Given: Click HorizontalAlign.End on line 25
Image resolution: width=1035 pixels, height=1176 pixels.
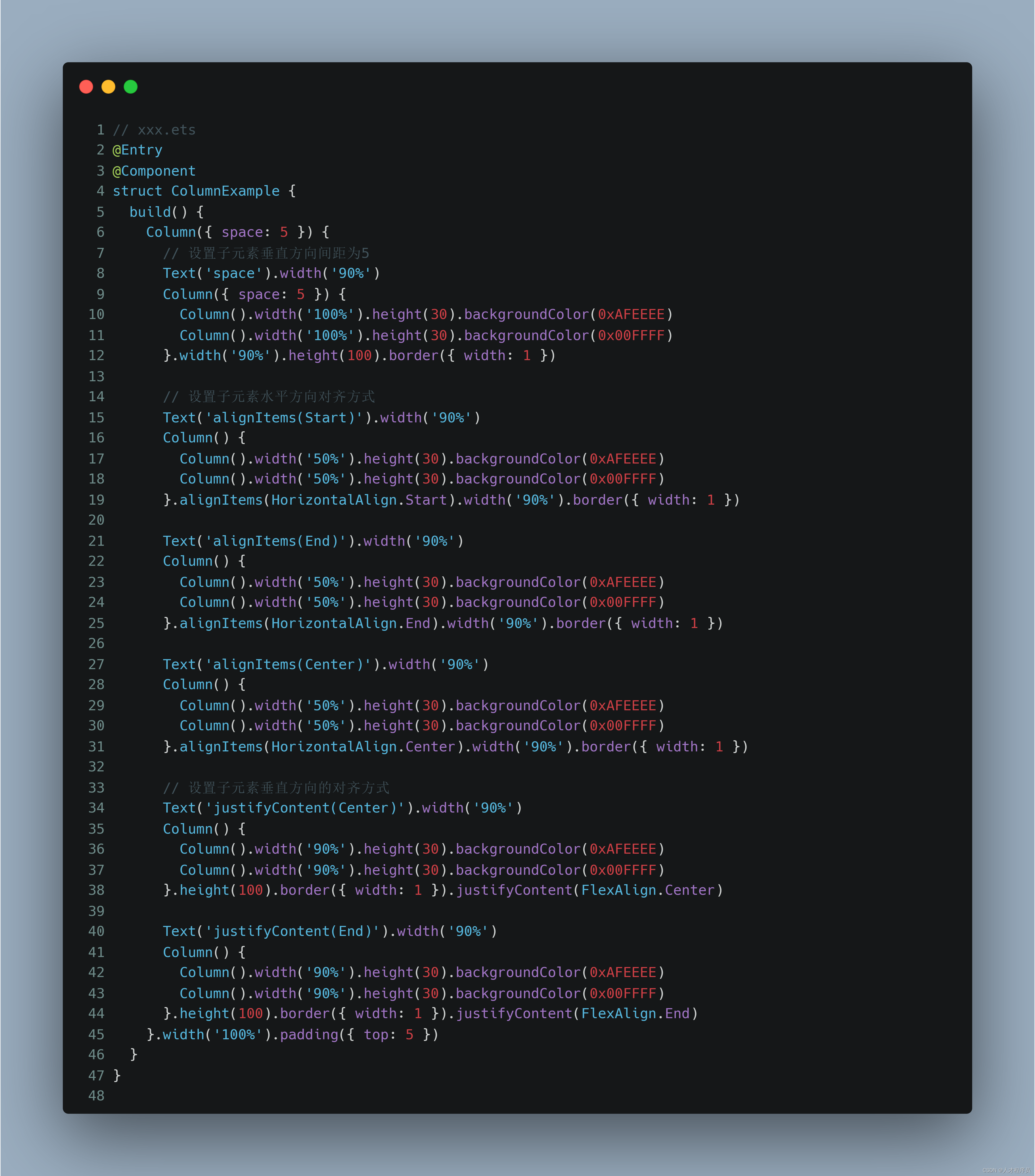Looking at the screenshot, I should point(350,624).
